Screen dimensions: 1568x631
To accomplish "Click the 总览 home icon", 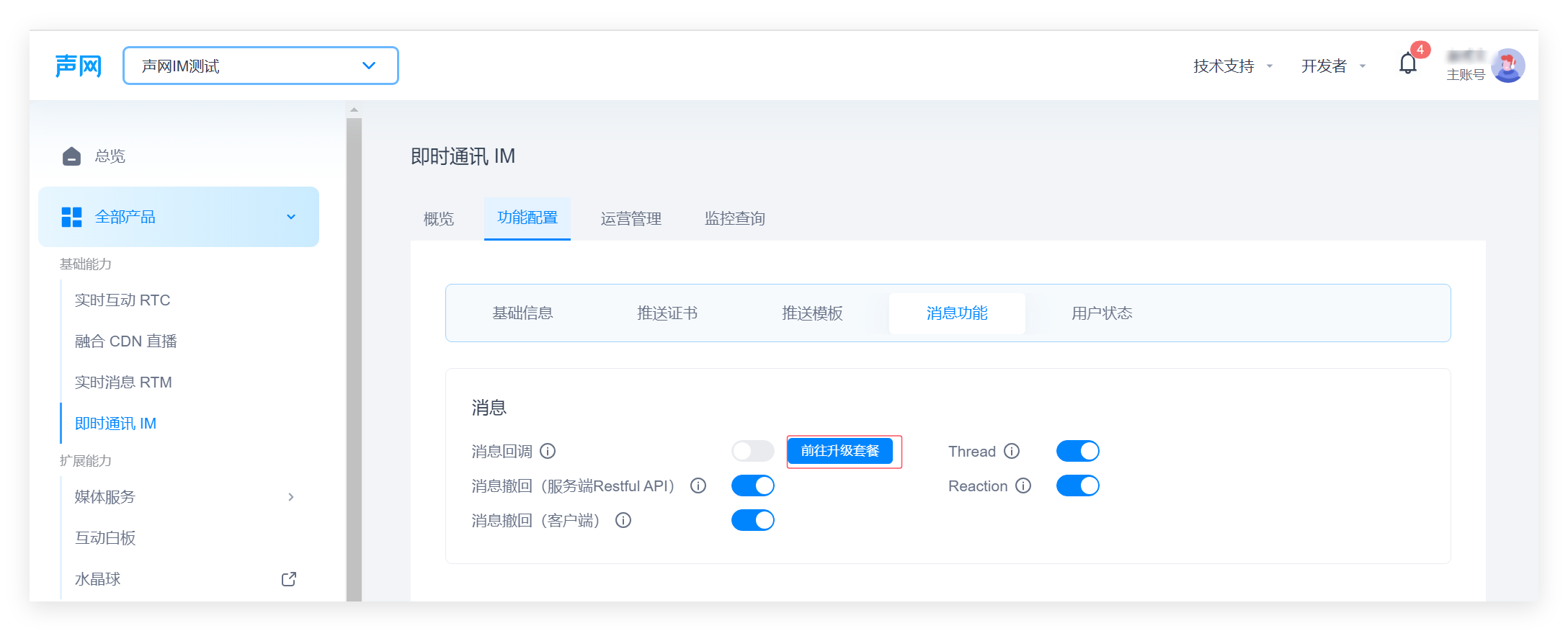I will (71, 156).
